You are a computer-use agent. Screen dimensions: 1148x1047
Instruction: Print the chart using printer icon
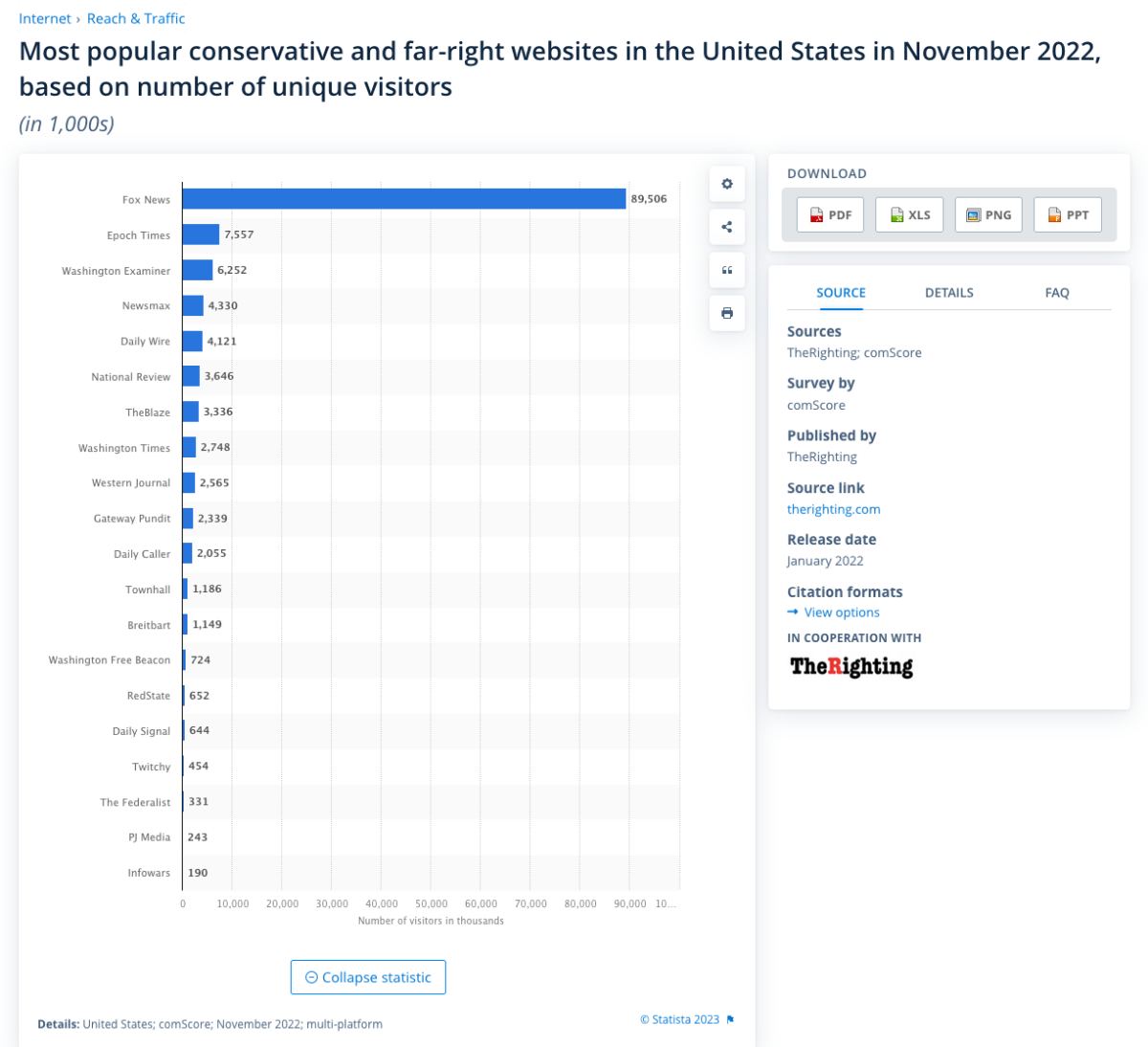coord(727,313)
